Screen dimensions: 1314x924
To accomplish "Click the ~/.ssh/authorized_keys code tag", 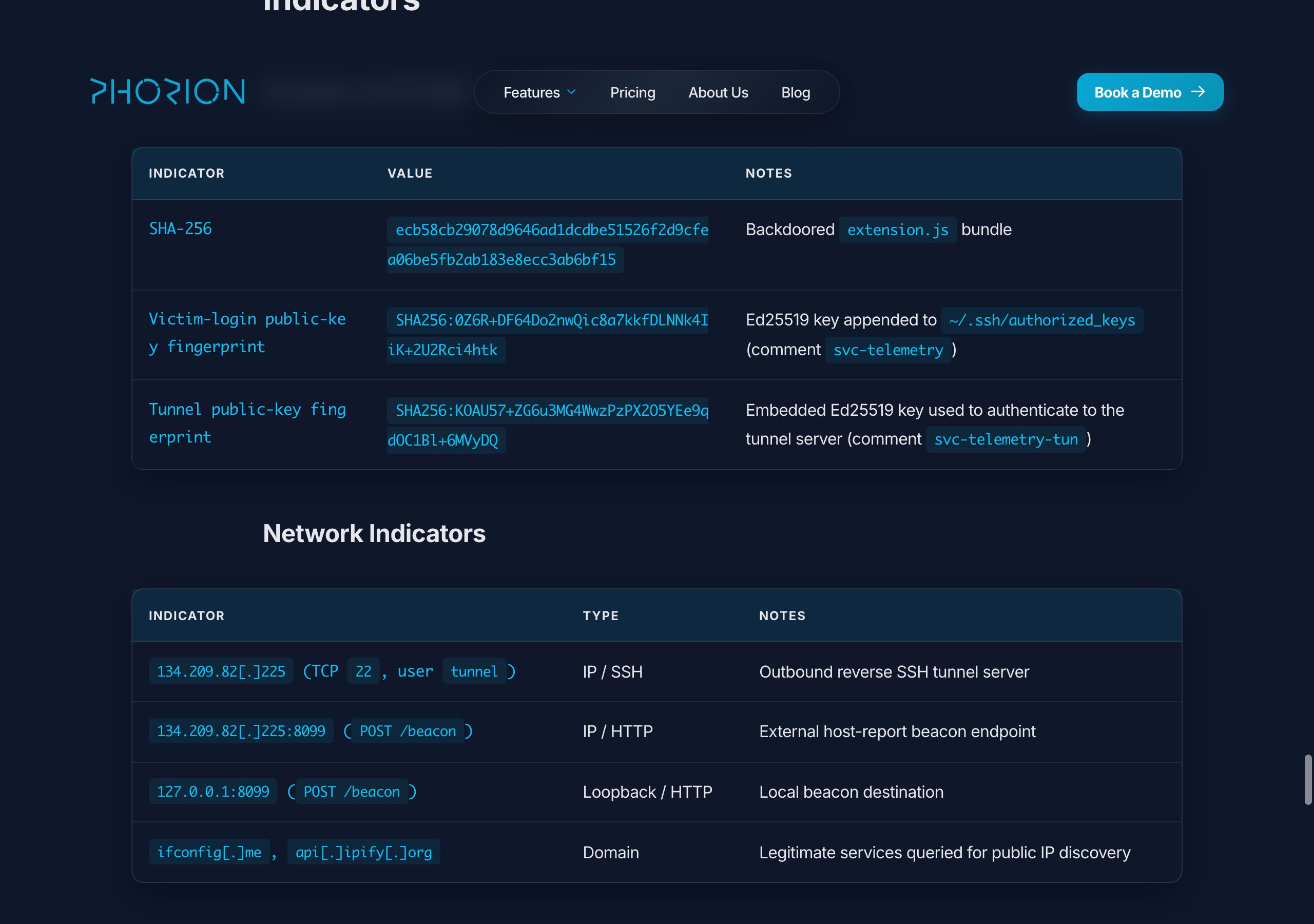I will 1041,320.
